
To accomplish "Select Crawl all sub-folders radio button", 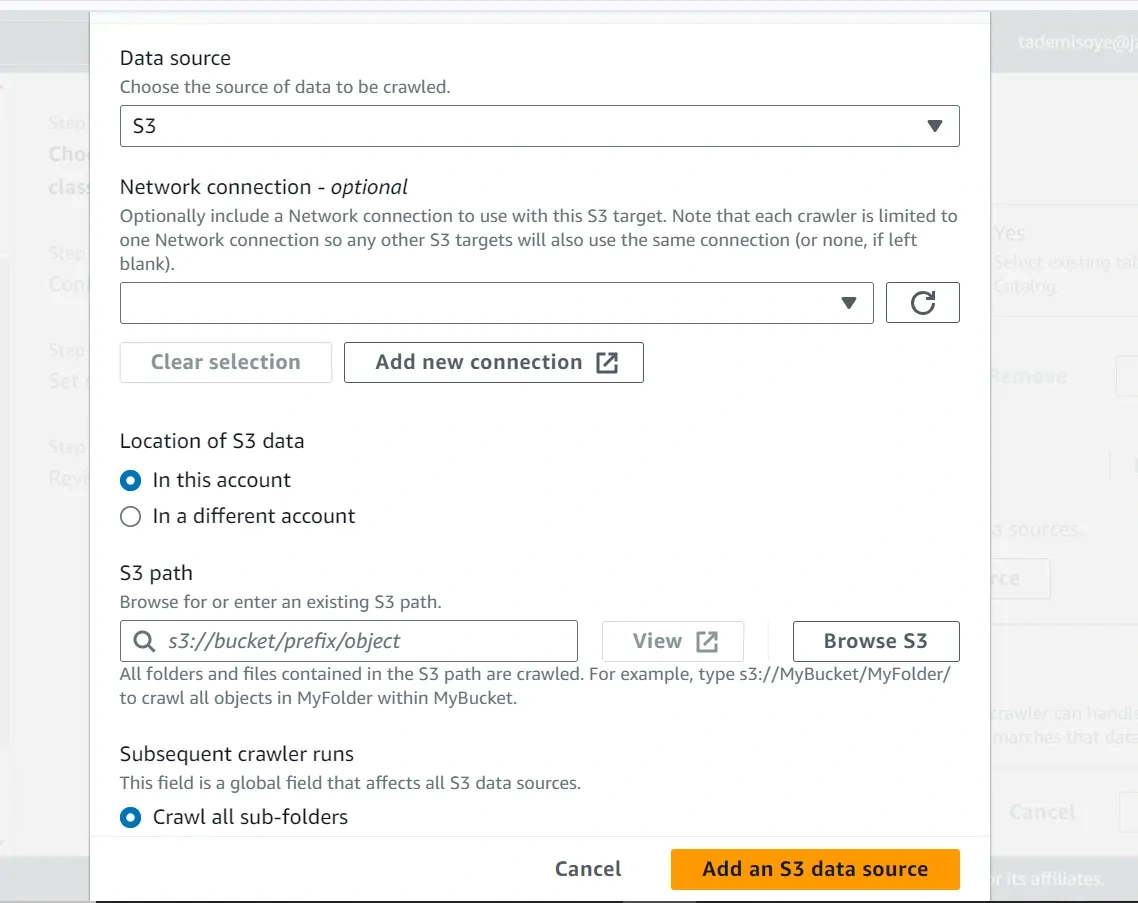I will coord(131,817).
